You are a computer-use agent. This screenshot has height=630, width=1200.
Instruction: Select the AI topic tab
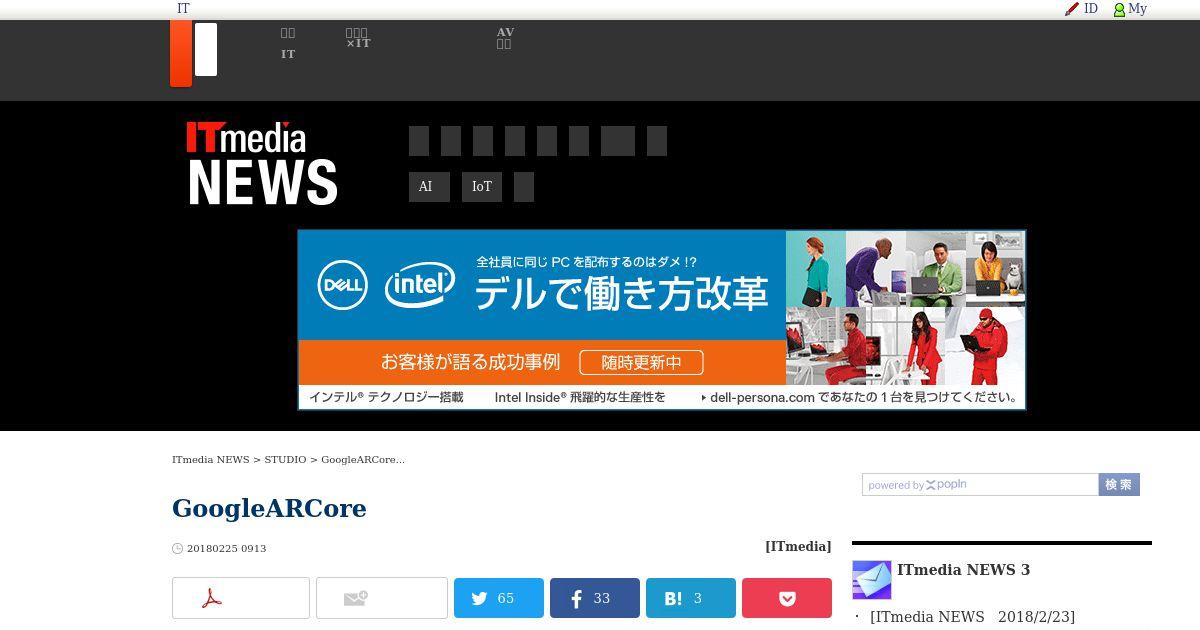(429, 187)
